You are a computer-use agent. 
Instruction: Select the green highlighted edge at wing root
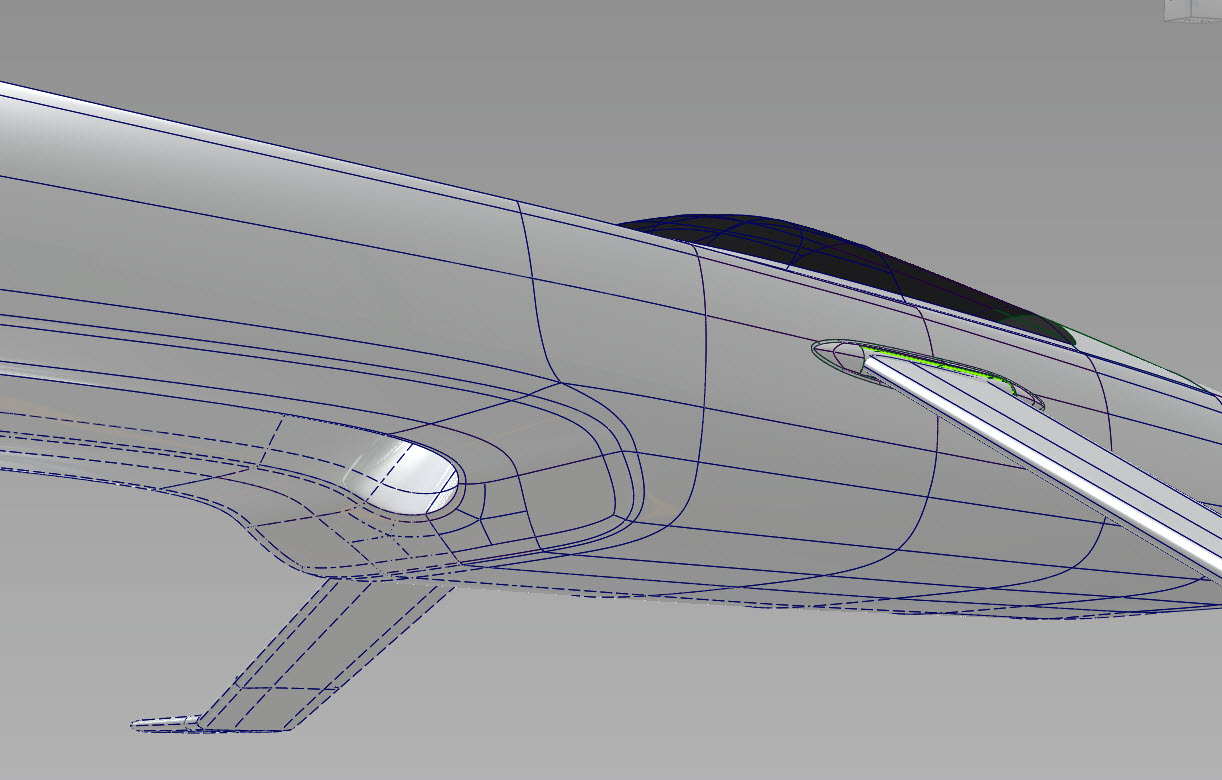click(938, 365)
